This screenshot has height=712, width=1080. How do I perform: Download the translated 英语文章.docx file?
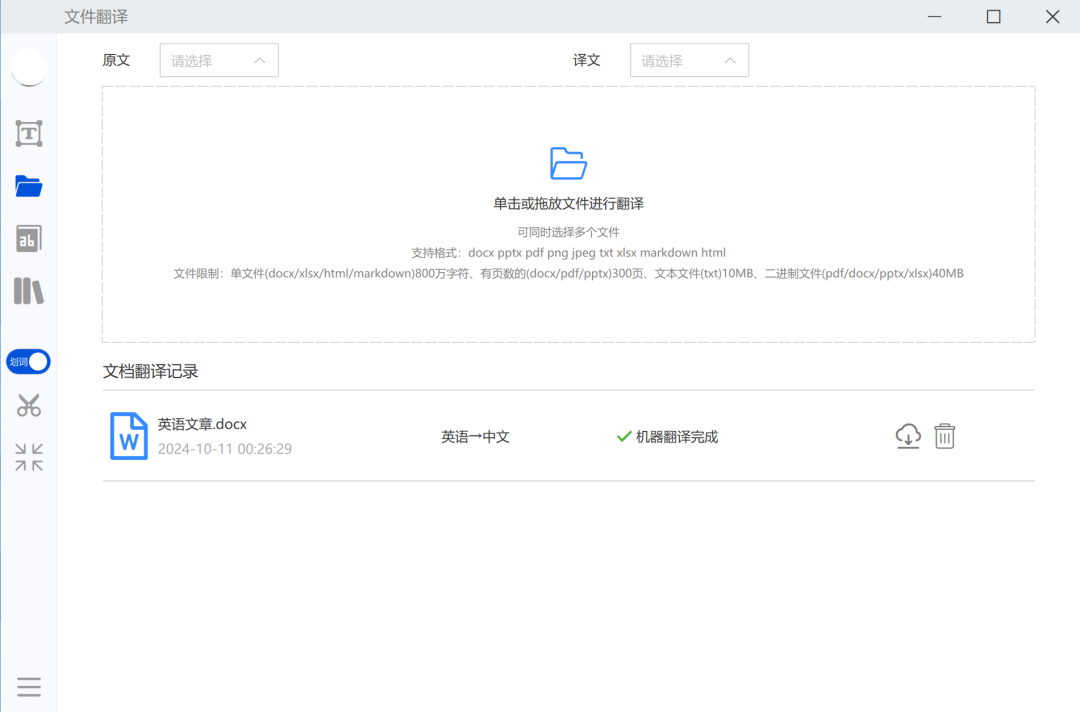coord(907,436)
